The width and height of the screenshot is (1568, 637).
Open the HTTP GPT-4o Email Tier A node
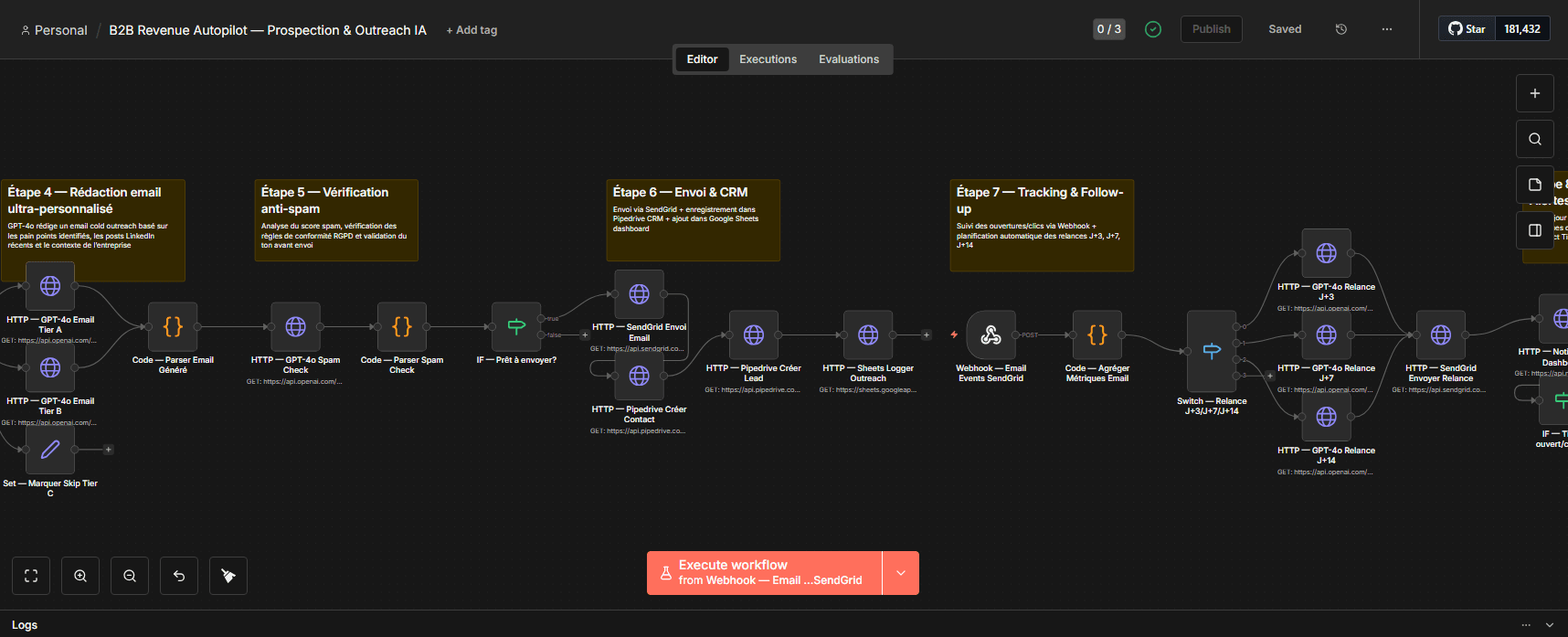pos(50,286)
